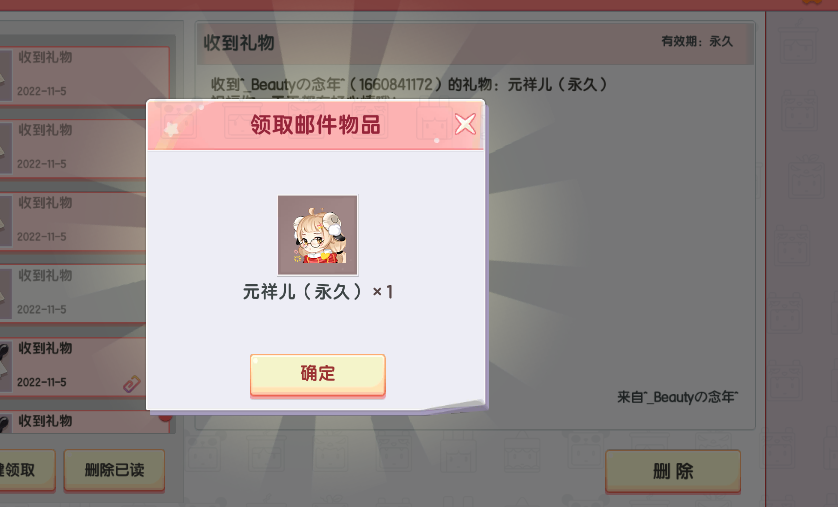Open the last partially visible 收到礼物 mail
Image resolution: width=838 pixels, height=507 pixels.
pyautogui.click(x=86, y=422)
